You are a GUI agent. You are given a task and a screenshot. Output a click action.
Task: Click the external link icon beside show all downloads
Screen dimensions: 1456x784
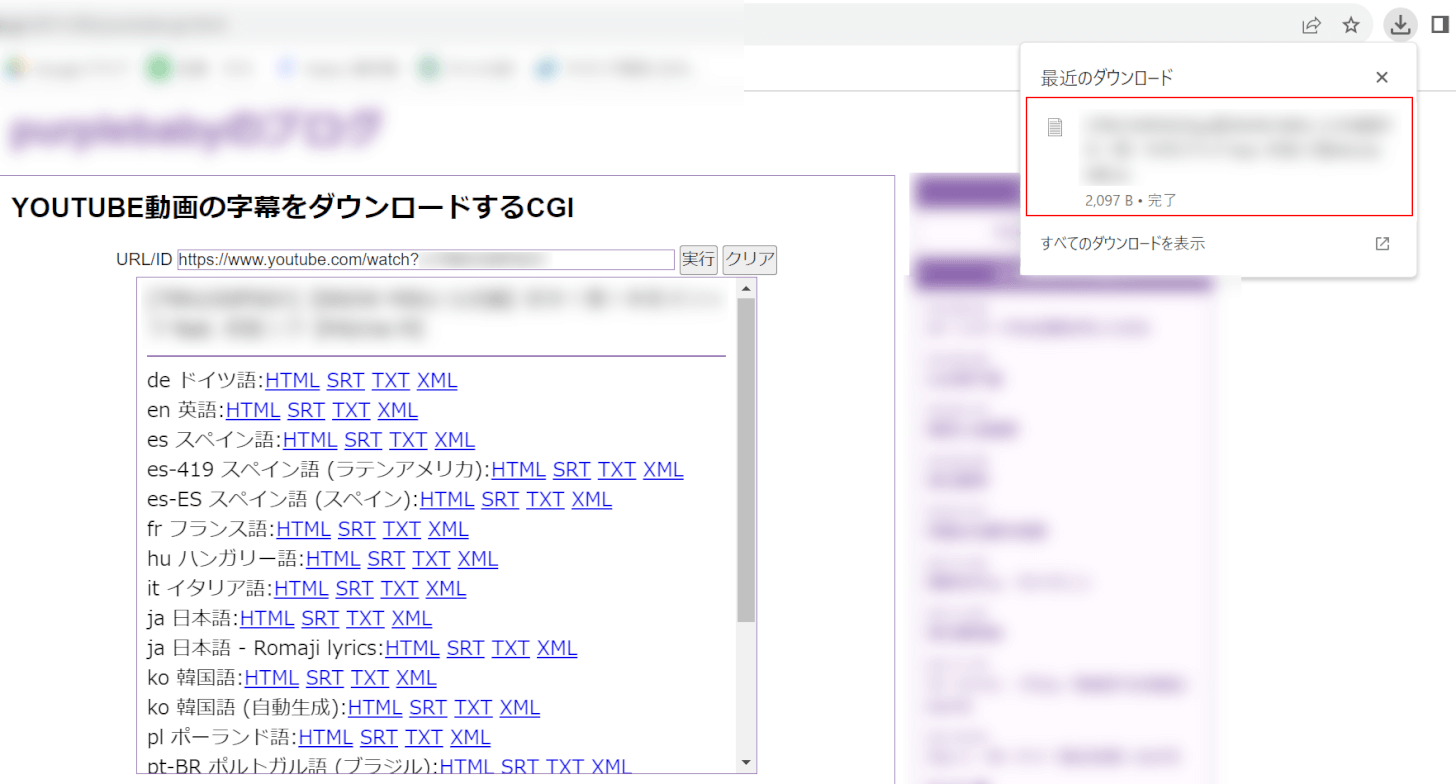pyautogui.click(x=1382, y=243)
